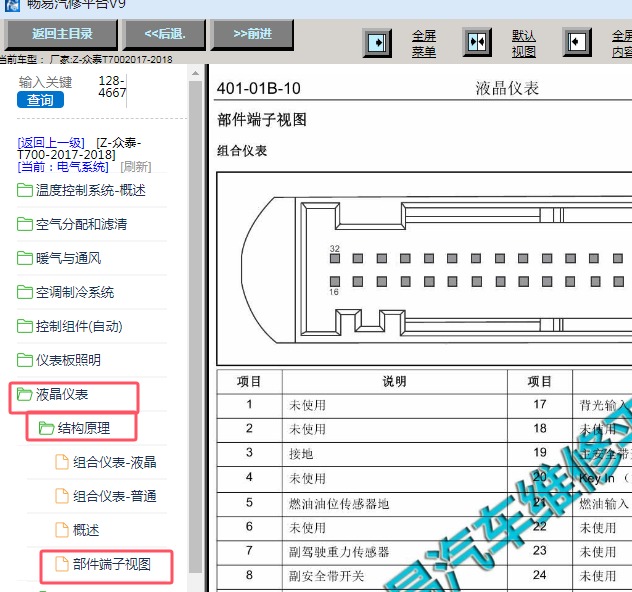Open the 组合仪表-液晶 document
This screenshot has height=592, width=632.
point(114,462)
